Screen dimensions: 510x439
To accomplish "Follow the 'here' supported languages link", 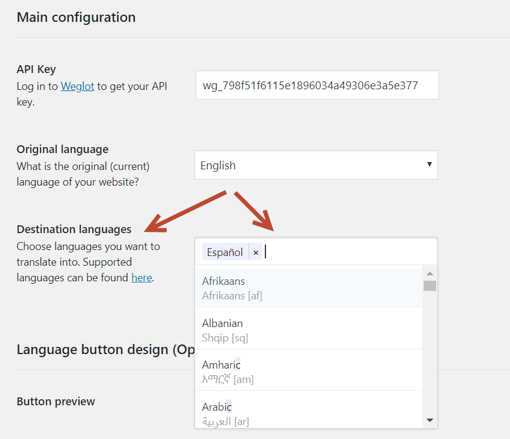I will [x=141, y=278].
